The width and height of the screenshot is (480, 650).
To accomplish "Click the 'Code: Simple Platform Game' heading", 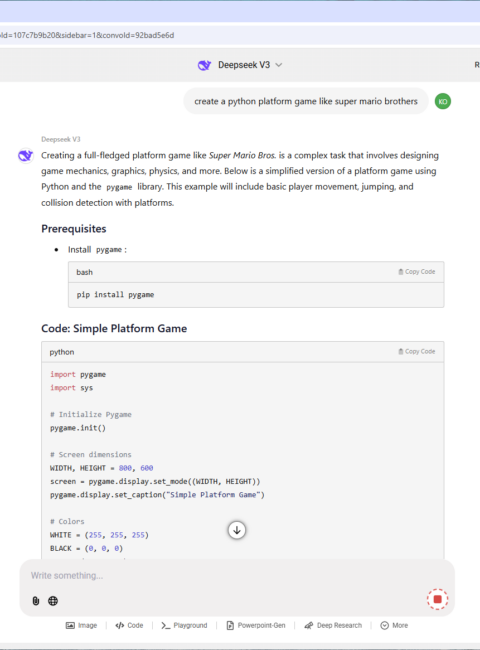I will [114, 329].
